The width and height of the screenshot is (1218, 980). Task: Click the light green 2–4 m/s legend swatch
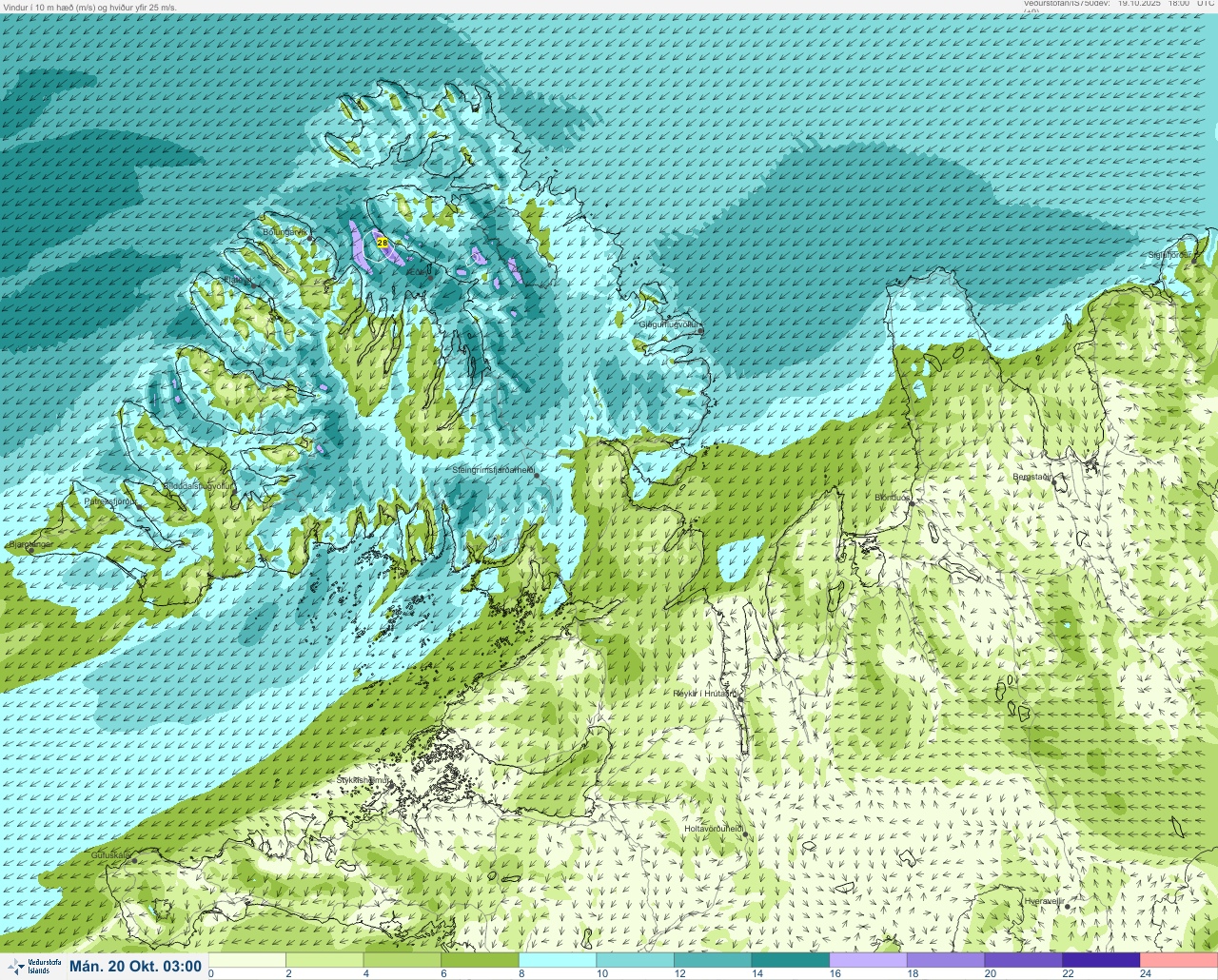[x=325, y=960]
